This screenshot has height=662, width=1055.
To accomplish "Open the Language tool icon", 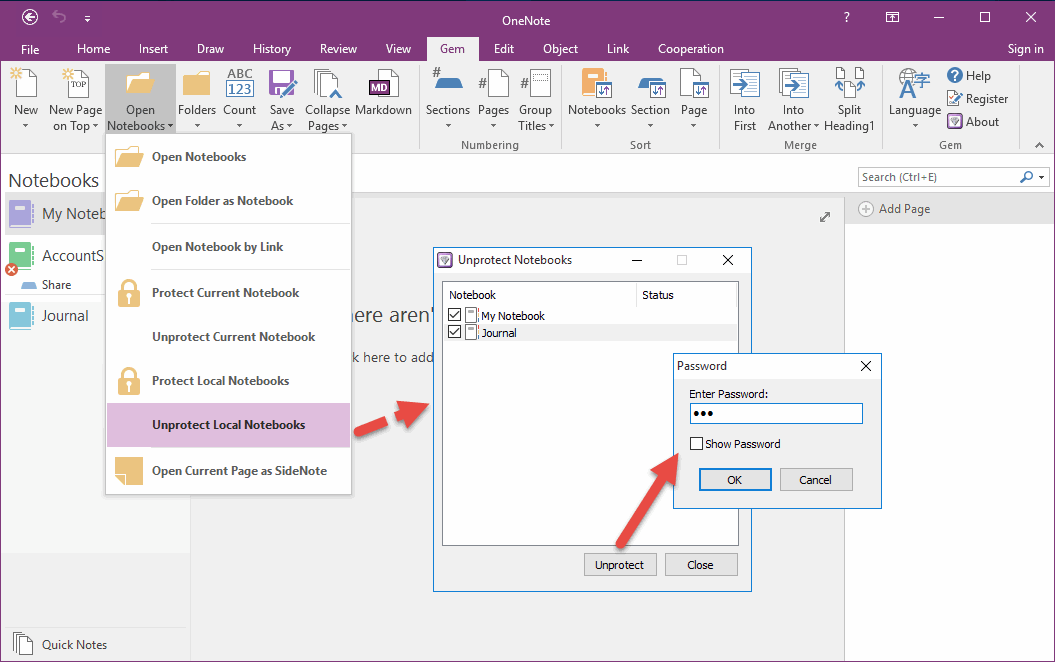I will pos(914,83).
